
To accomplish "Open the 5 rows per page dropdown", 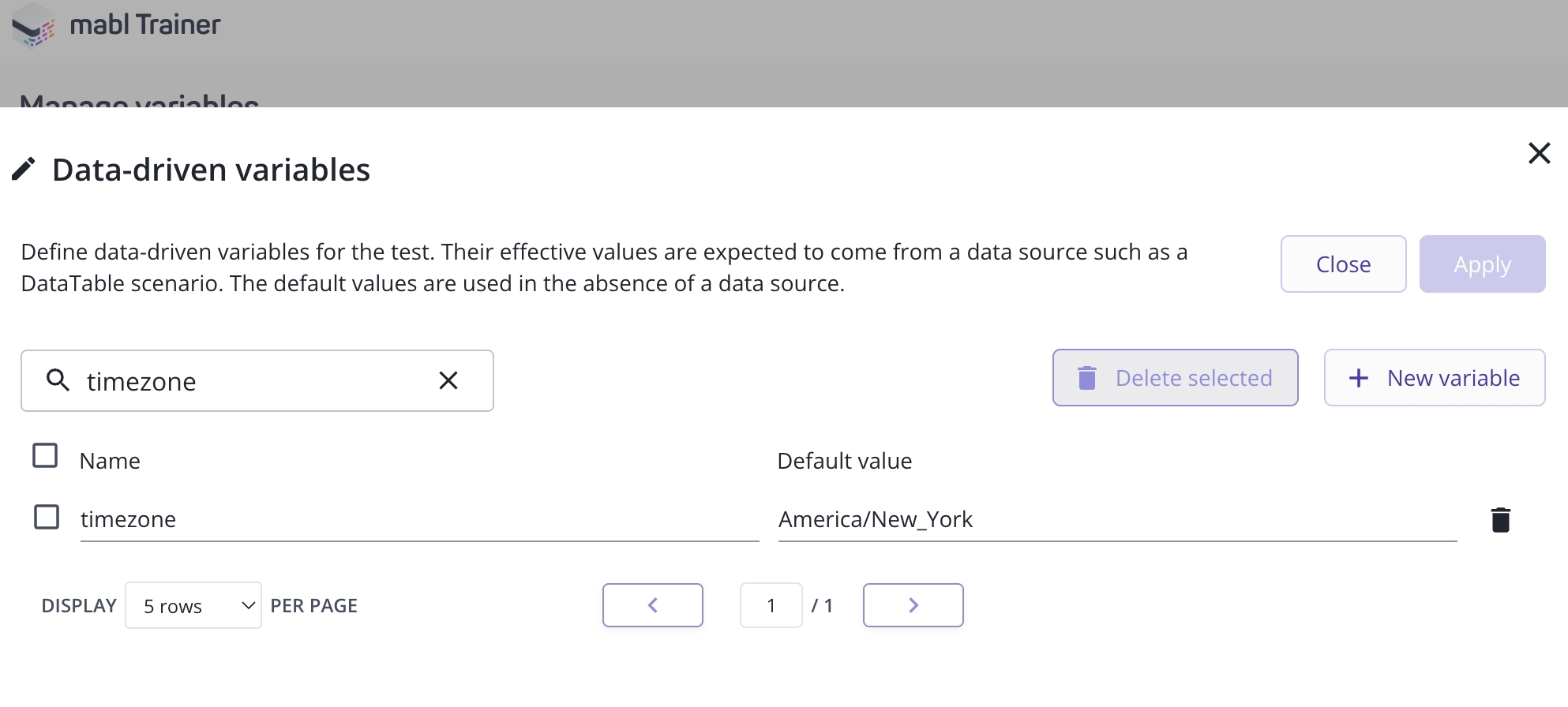I will click(193, 605).
